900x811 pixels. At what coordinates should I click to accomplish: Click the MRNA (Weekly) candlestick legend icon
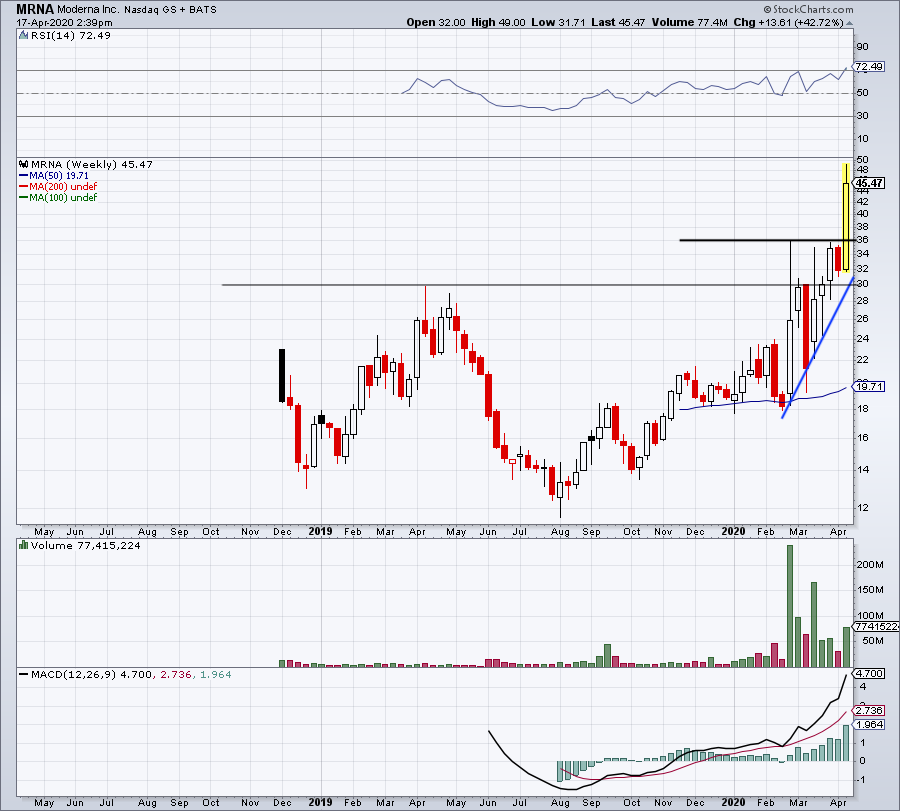[x=24, y=164]
